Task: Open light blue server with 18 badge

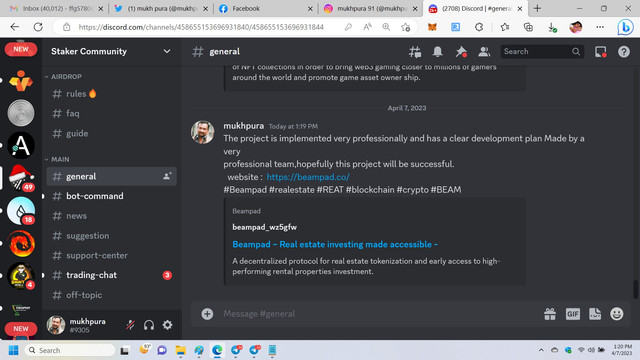Action: tap(21, 211)
